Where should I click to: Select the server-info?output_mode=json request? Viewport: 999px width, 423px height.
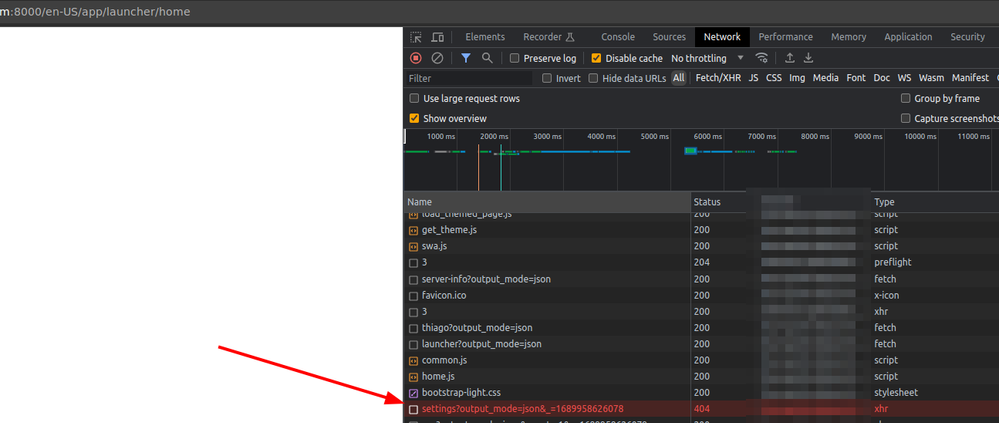coord(486,279)
